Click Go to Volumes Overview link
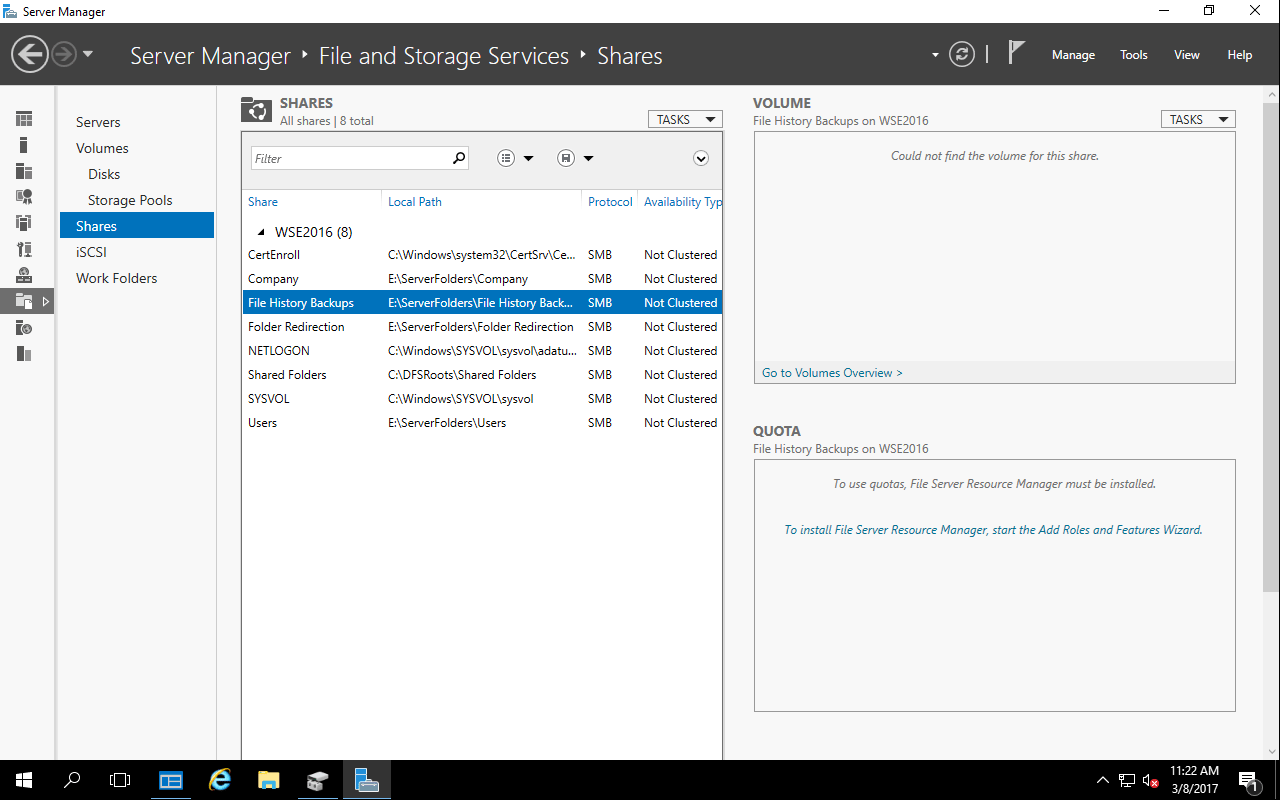This screenshot has height=800, width=1280. (832, 373)
